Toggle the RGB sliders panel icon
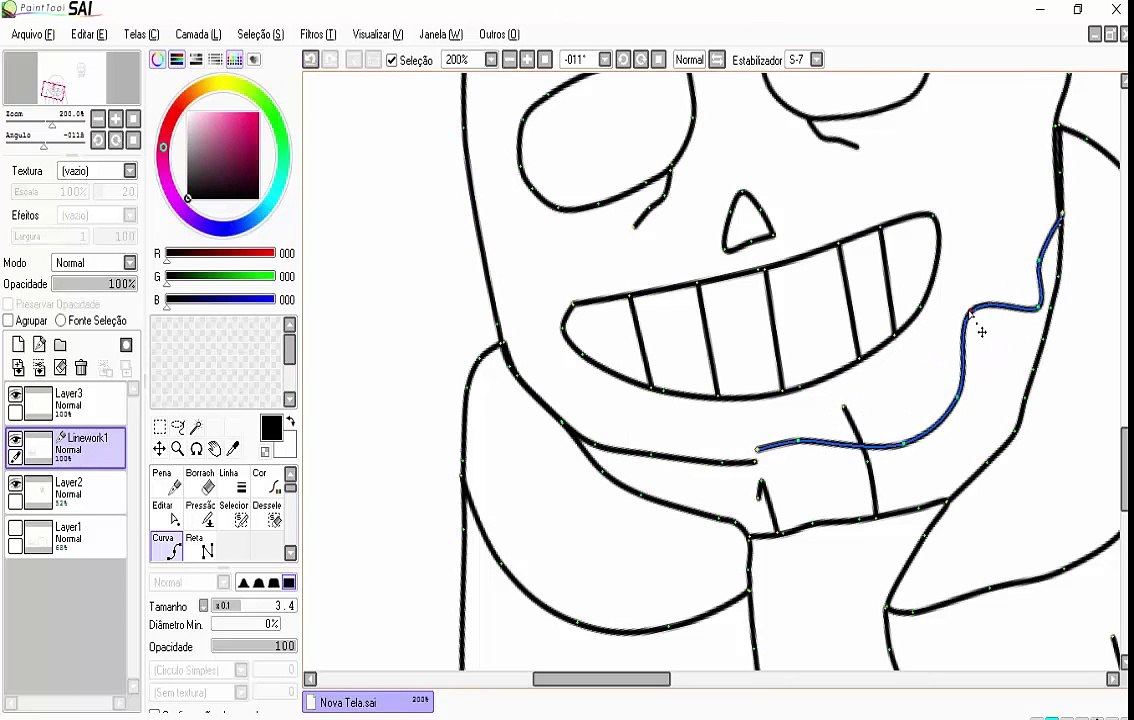 click(176, 60)
